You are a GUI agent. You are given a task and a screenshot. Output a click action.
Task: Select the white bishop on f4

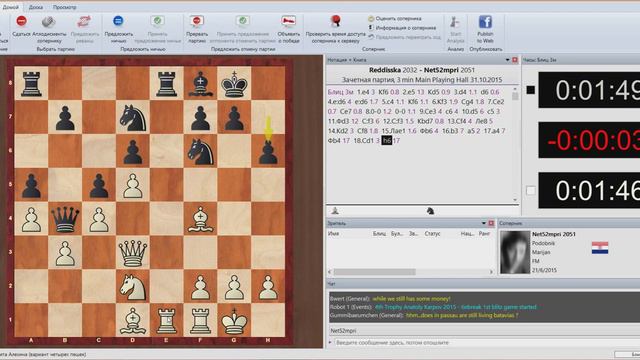pyautogui.click(x=200, y=219)
